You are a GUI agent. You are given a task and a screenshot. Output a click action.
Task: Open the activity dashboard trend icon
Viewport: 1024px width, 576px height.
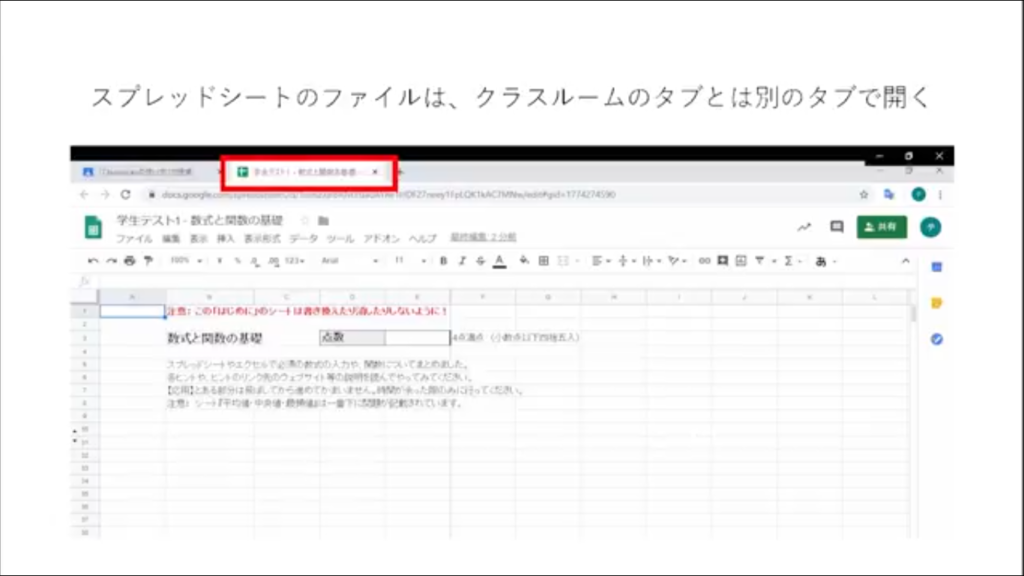pyautogui.click(x=804, y=227)
